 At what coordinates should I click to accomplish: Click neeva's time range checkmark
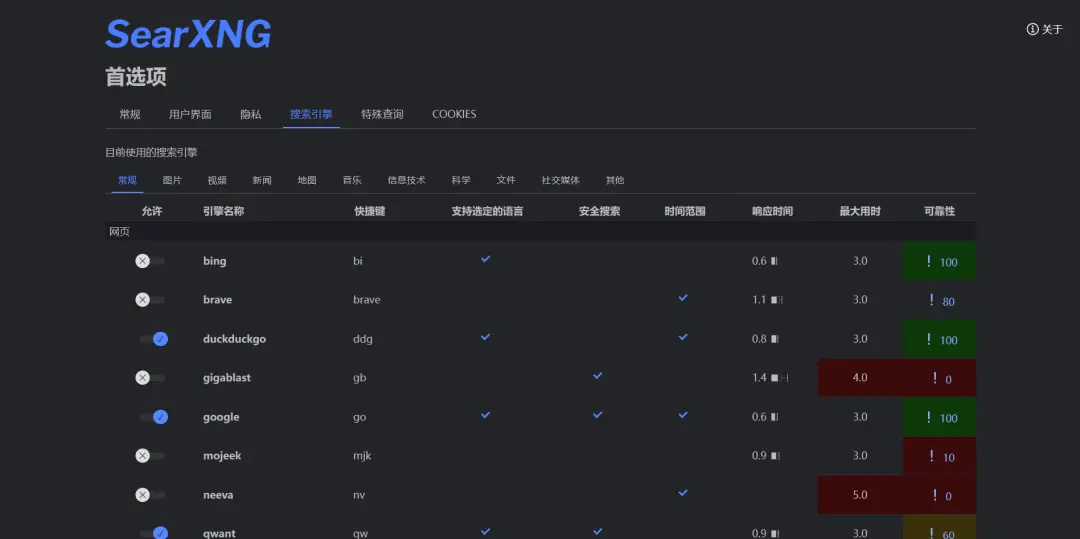click(x=683, y=493)
